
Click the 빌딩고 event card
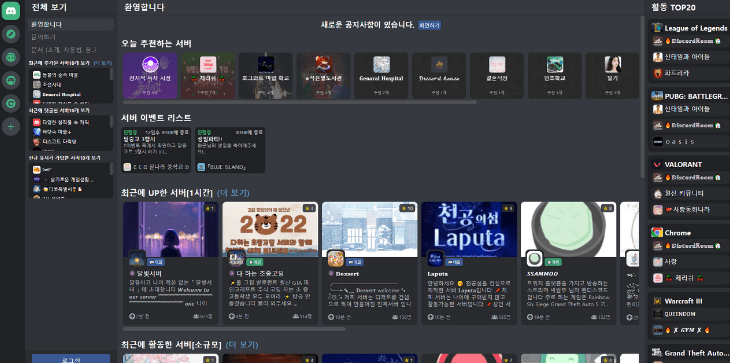(156, 150)
